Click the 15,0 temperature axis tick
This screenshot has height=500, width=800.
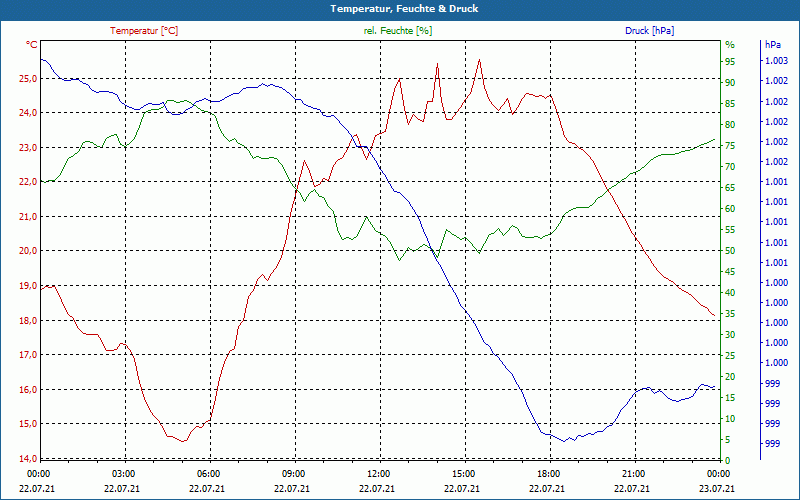28,424
